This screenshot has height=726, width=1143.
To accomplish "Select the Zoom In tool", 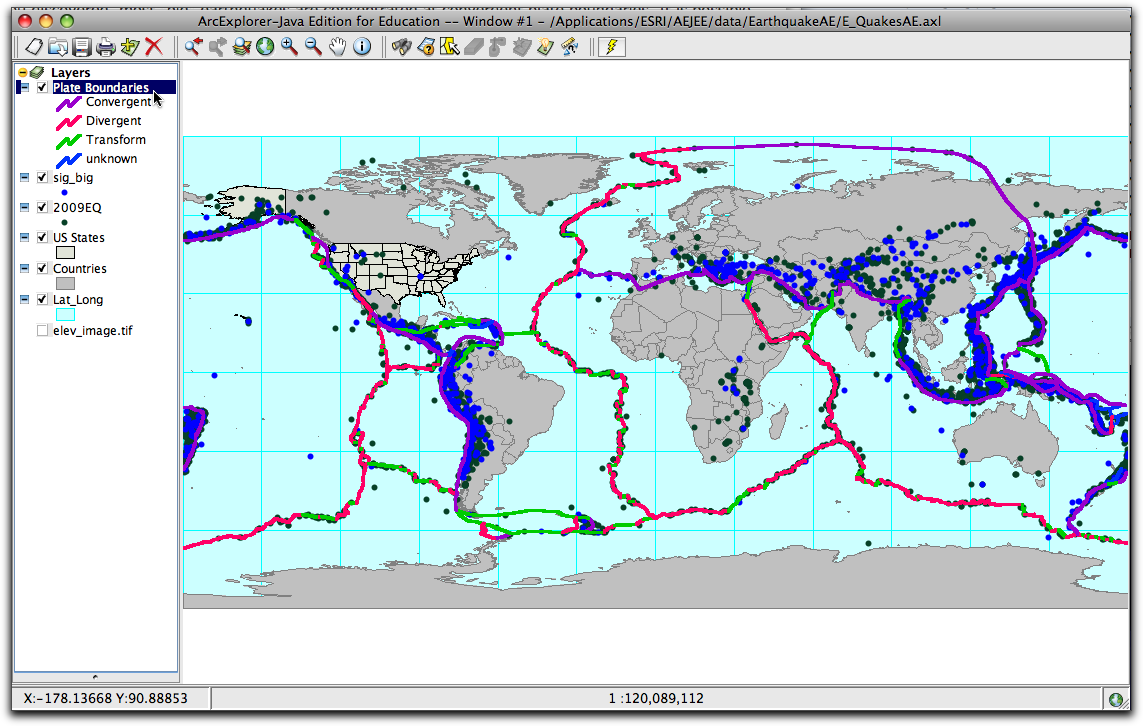I will 289,47.
